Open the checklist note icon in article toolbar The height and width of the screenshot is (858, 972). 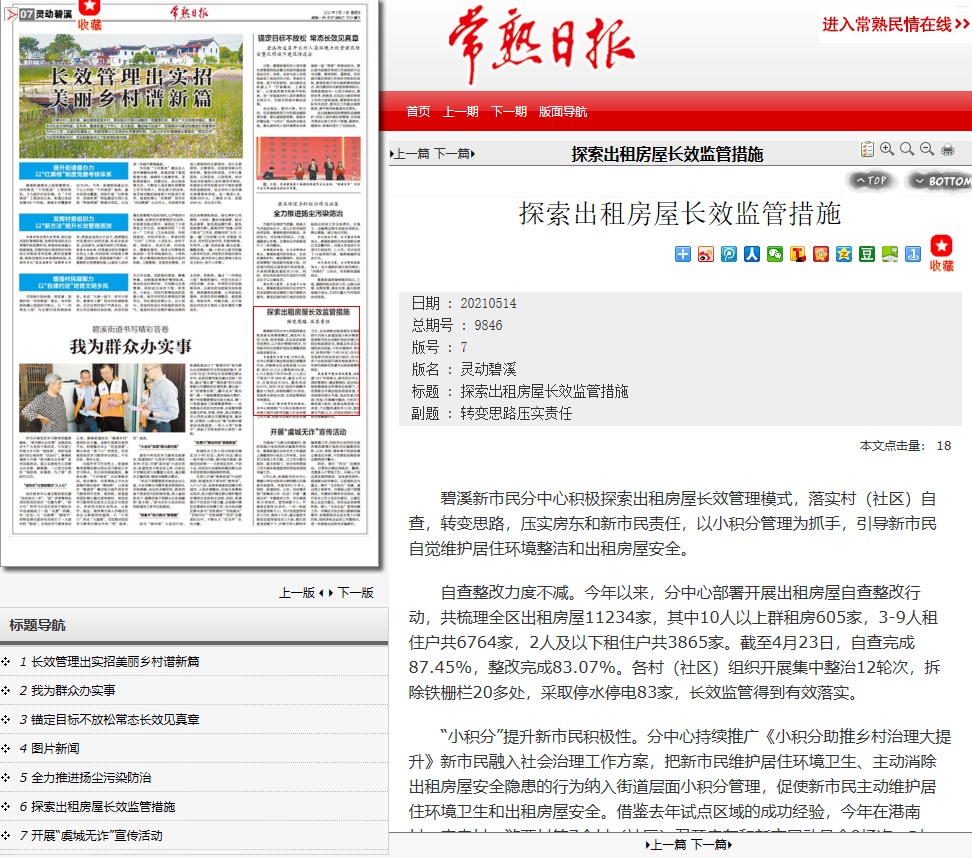pos(867,149)
